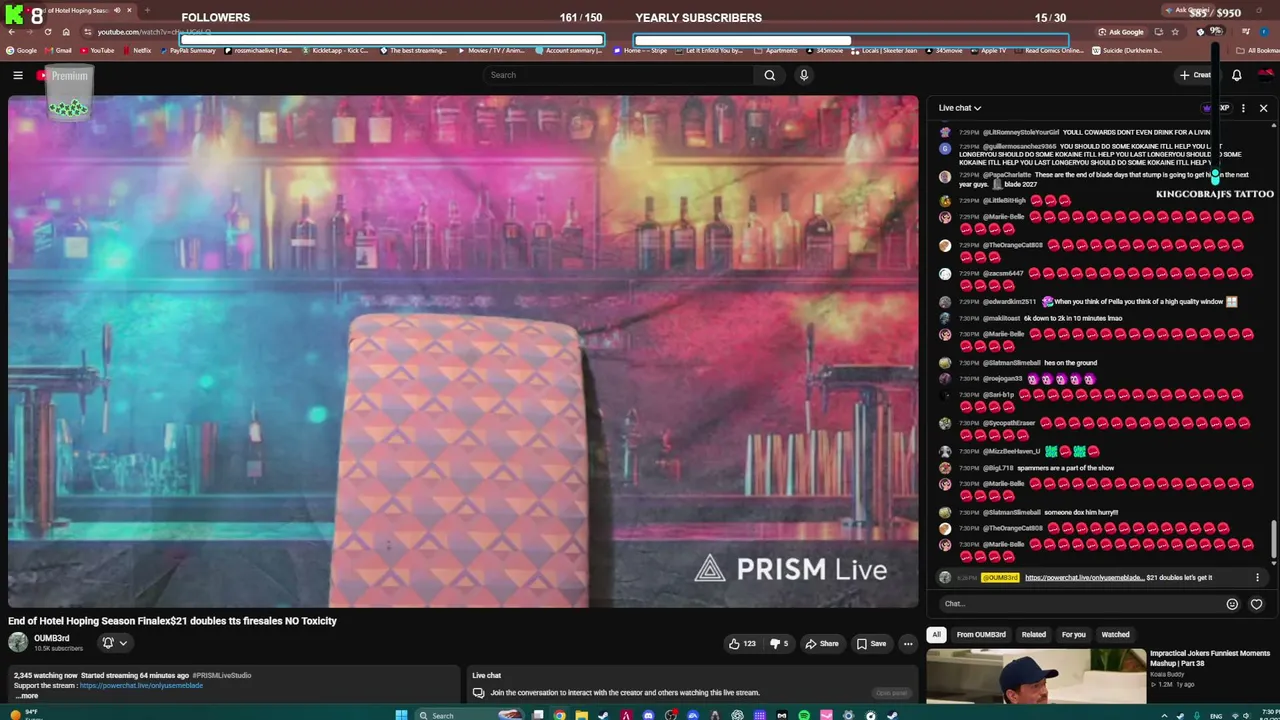
Task: Open the Apartments bookmark folder
Action: [x=775, y=50]
